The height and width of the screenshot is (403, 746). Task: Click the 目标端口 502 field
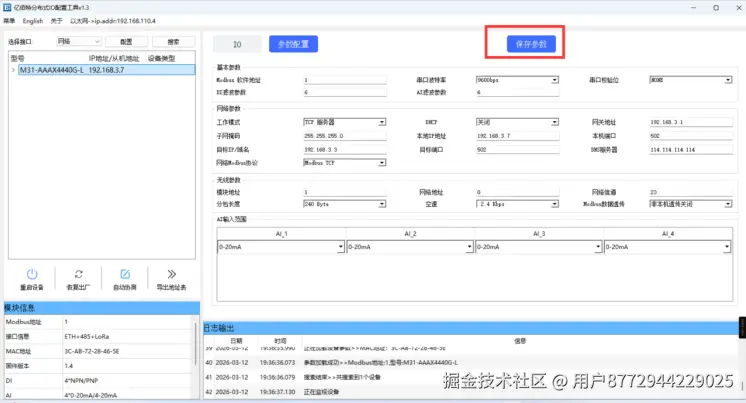click(518, 149)
